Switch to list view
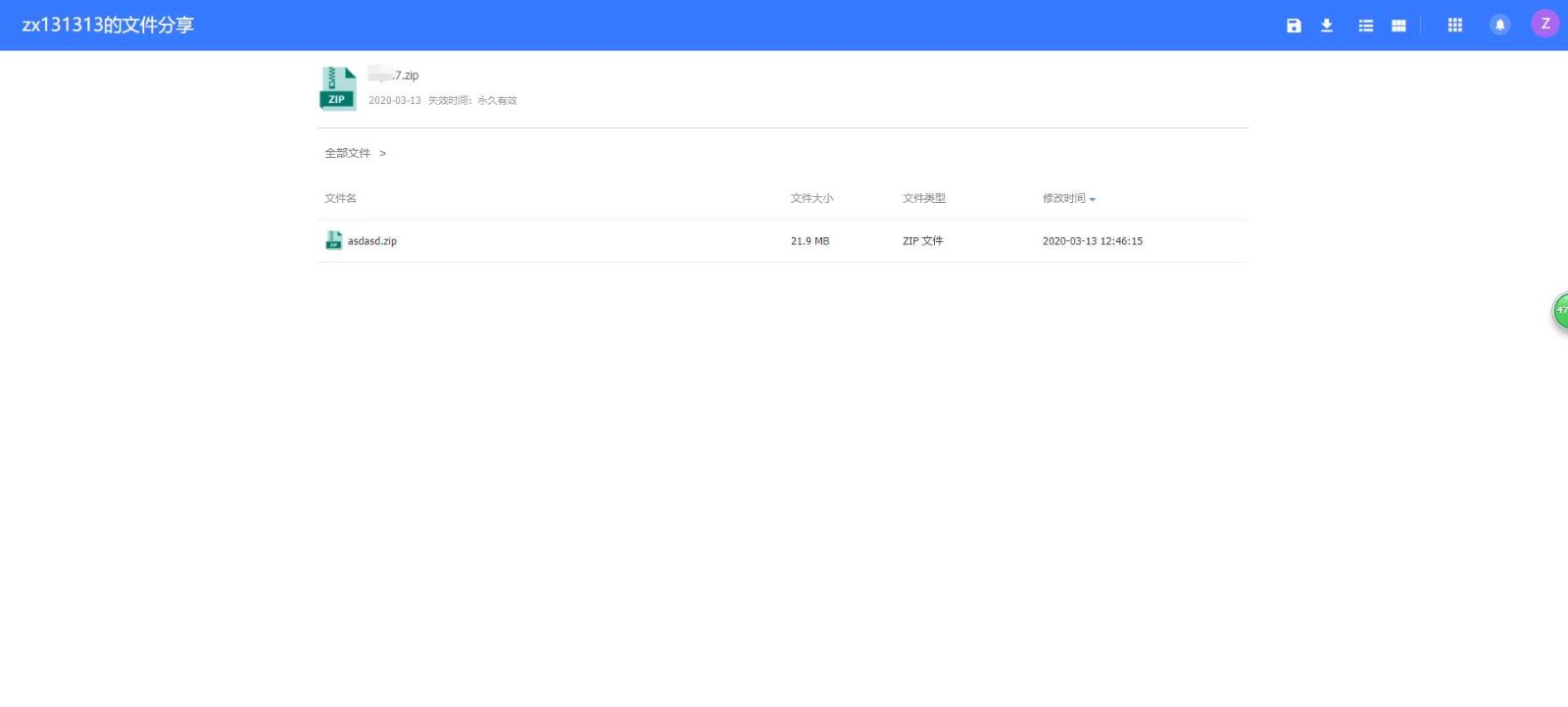 tap(1365, 25)
